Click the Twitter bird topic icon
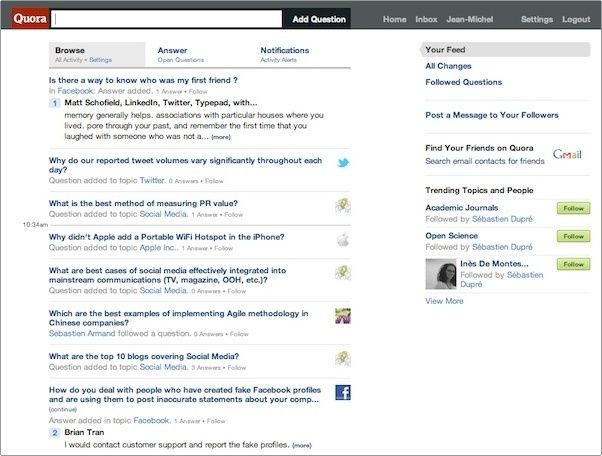Viewport: 602px width, 456px height. point(343,163)
